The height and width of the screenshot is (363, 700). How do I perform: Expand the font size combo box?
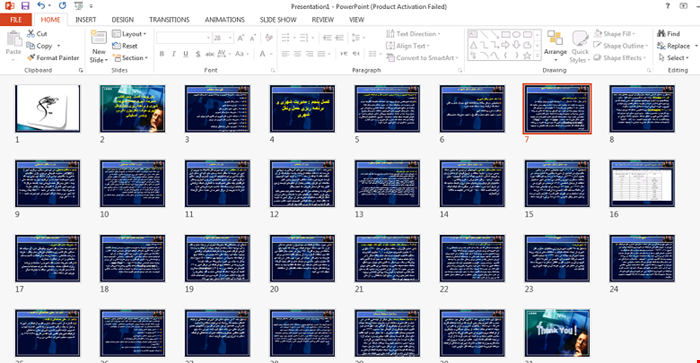[229, 38]
